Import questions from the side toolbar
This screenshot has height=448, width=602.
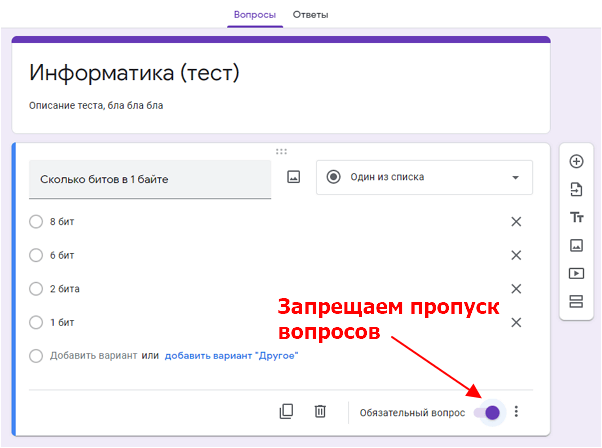[576, 189]
